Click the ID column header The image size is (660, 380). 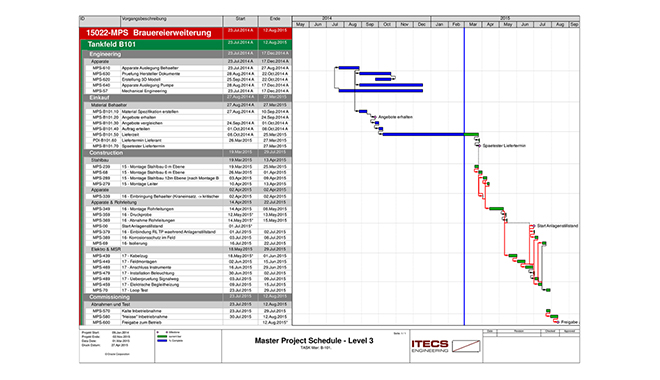(x=100, y=21)
